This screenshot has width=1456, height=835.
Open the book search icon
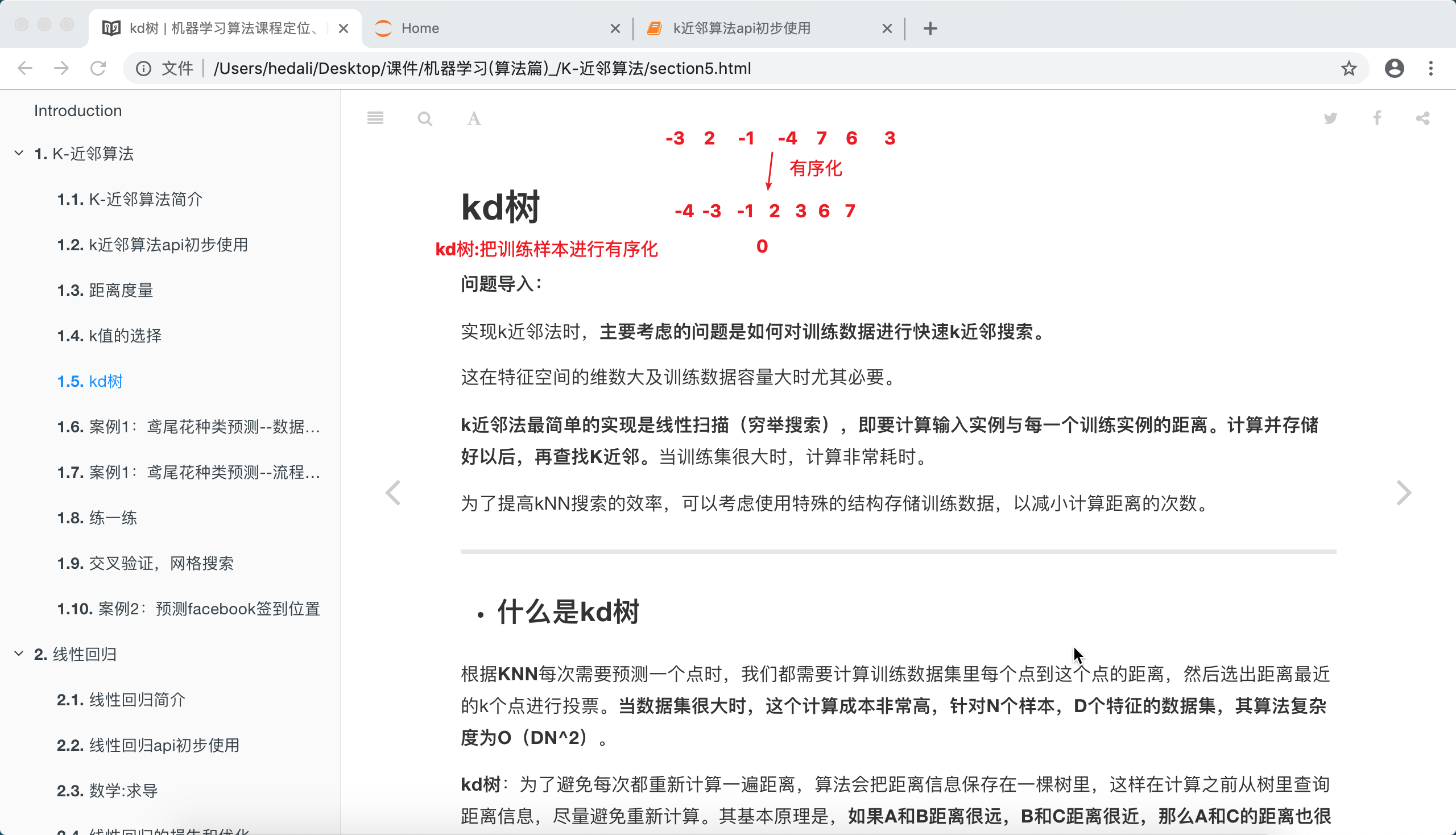point(425,119)
